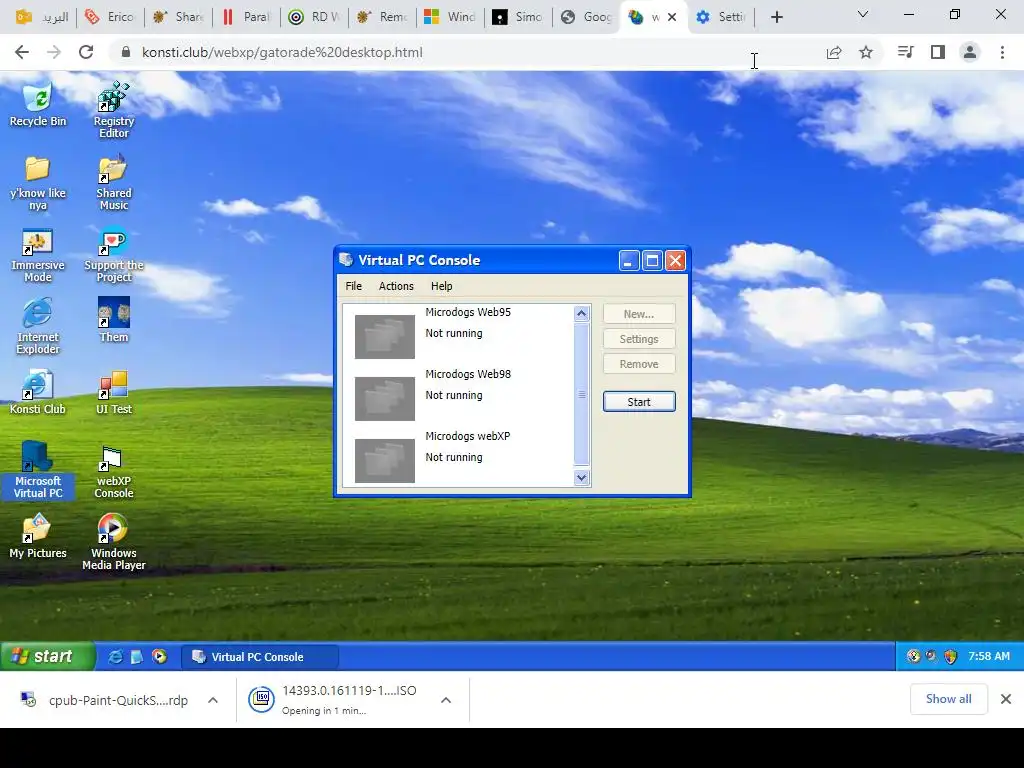Open the tab search dropdown chevron
Image resolution: width=1024 pixels, height=768 pixels.
coord(863,14)
